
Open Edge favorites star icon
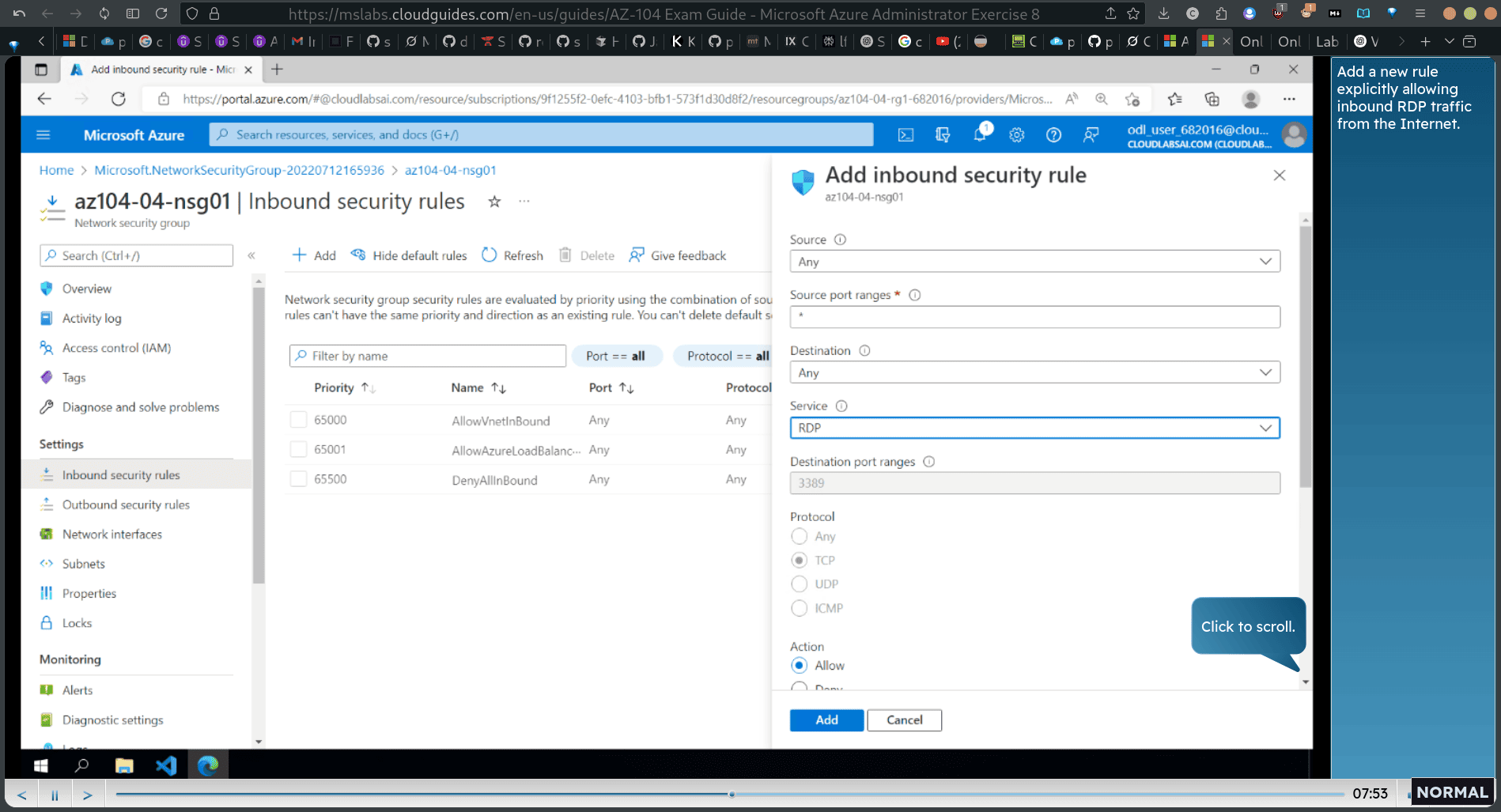click(x=1174, y=99)
